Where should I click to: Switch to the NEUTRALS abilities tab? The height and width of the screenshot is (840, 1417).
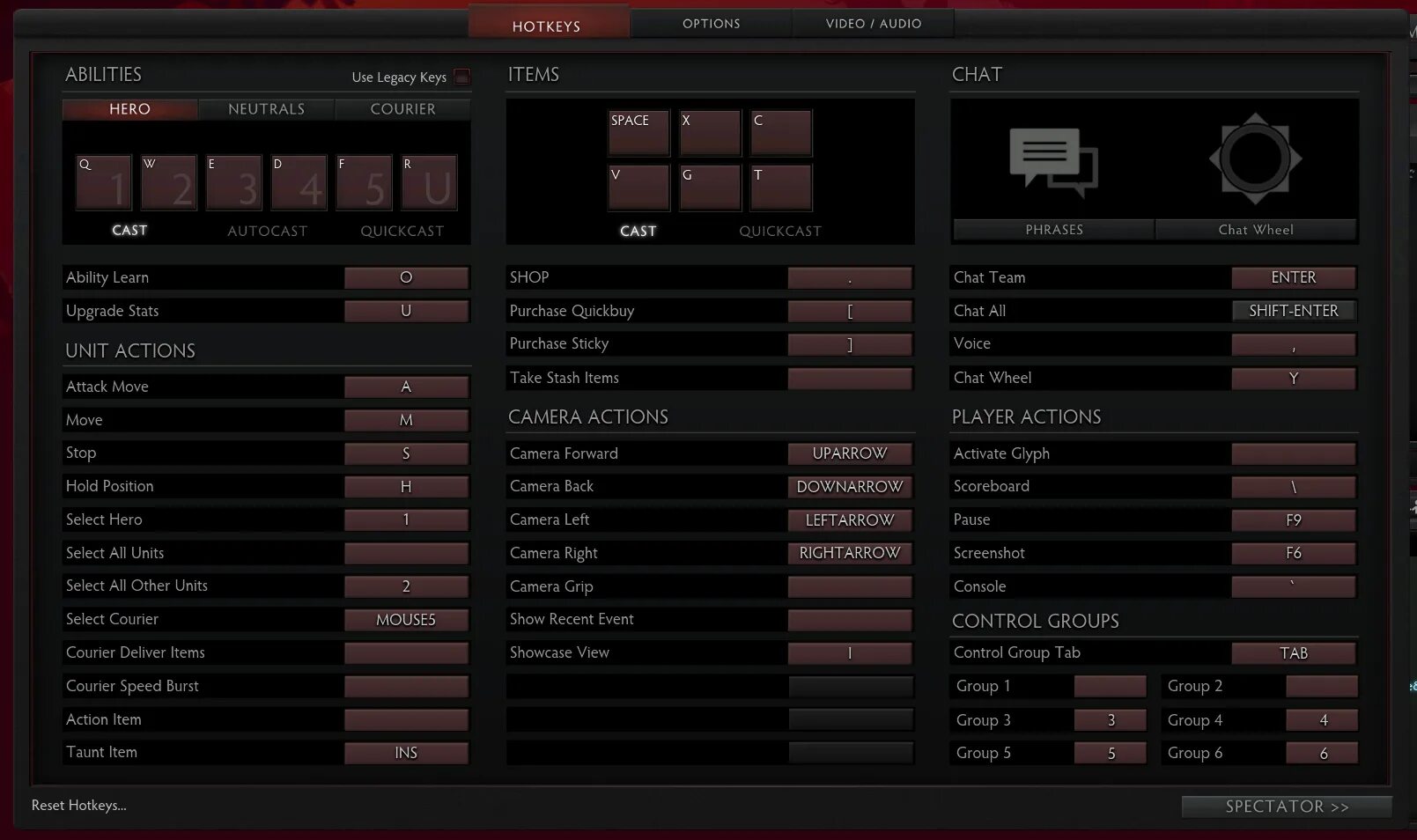coord(267,109)
